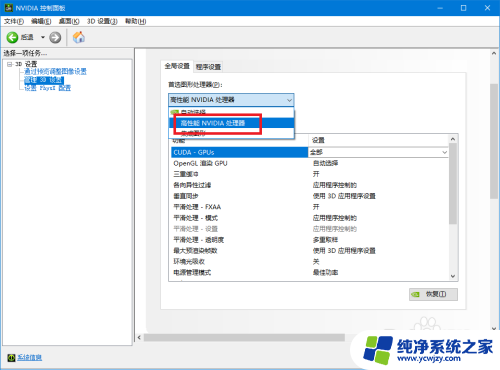Select the 最大预渲染帧数 row

[x=309, y=251]
